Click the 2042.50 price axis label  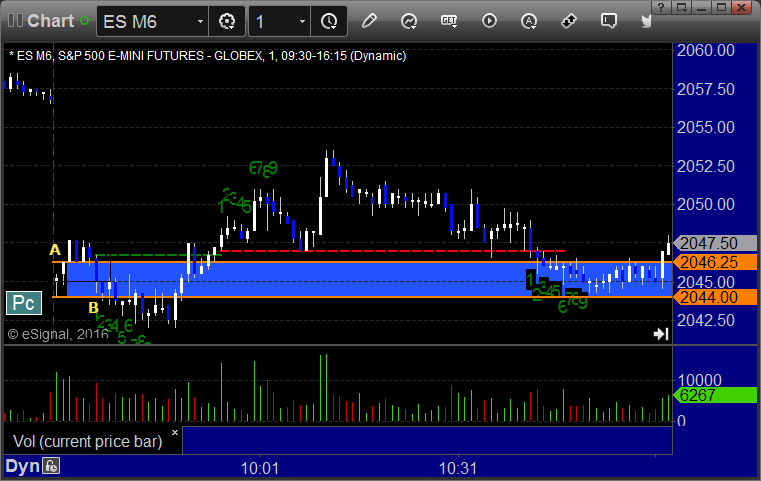coord(706,320)
